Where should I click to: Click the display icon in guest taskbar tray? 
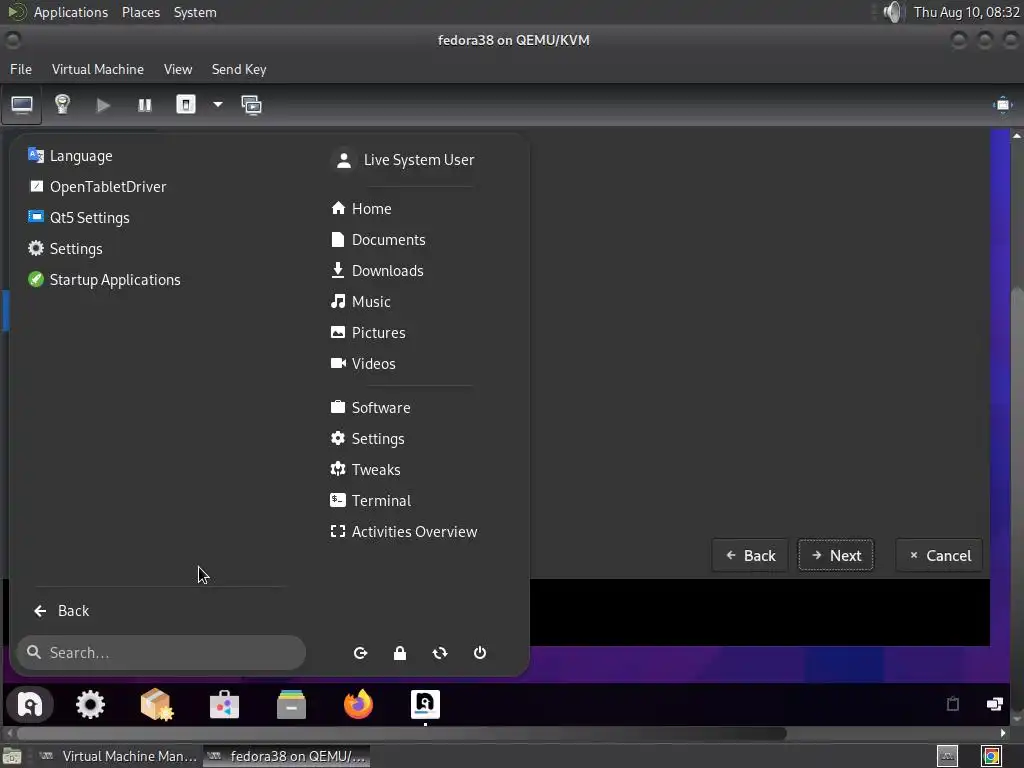pyautogui.click(x=994, y=704)
